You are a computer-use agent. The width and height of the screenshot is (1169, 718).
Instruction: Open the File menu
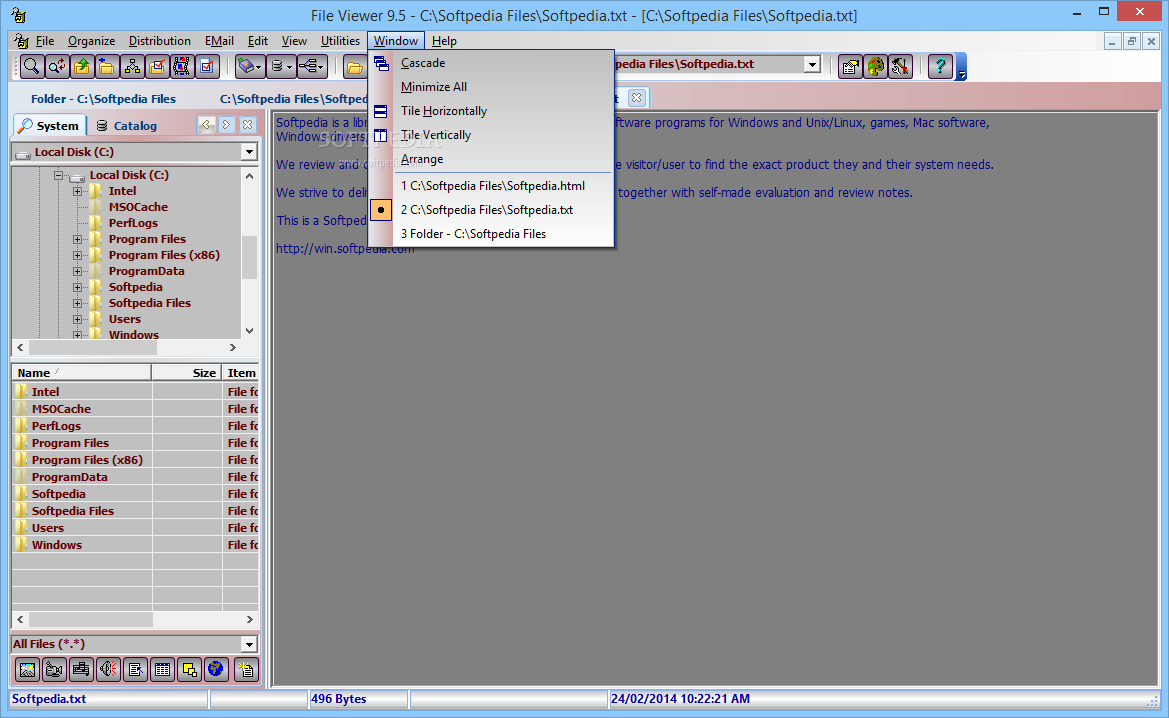coord(45,41)
